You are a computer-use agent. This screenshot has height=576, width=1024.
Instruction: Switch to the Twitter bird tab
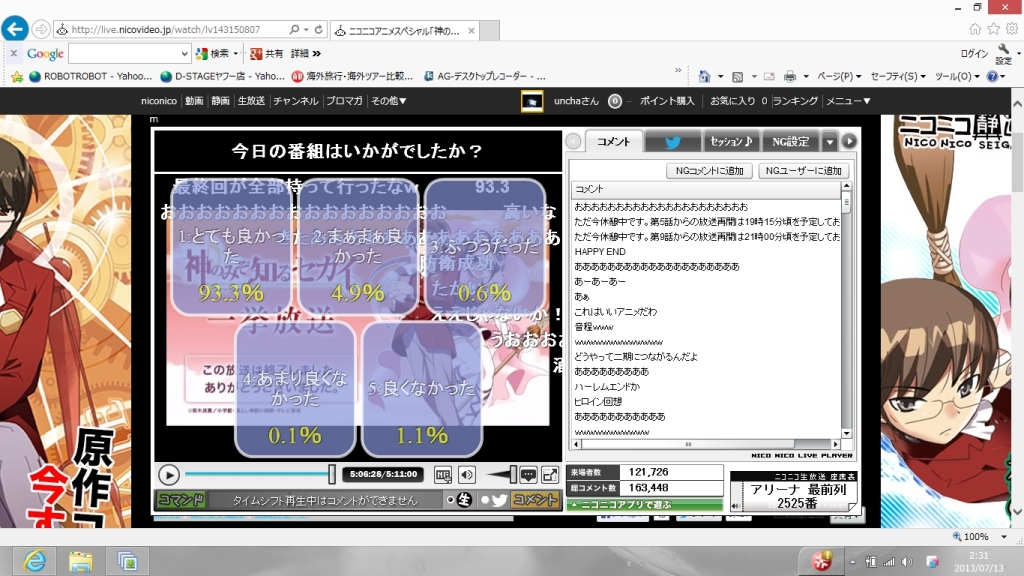(673, 142)
